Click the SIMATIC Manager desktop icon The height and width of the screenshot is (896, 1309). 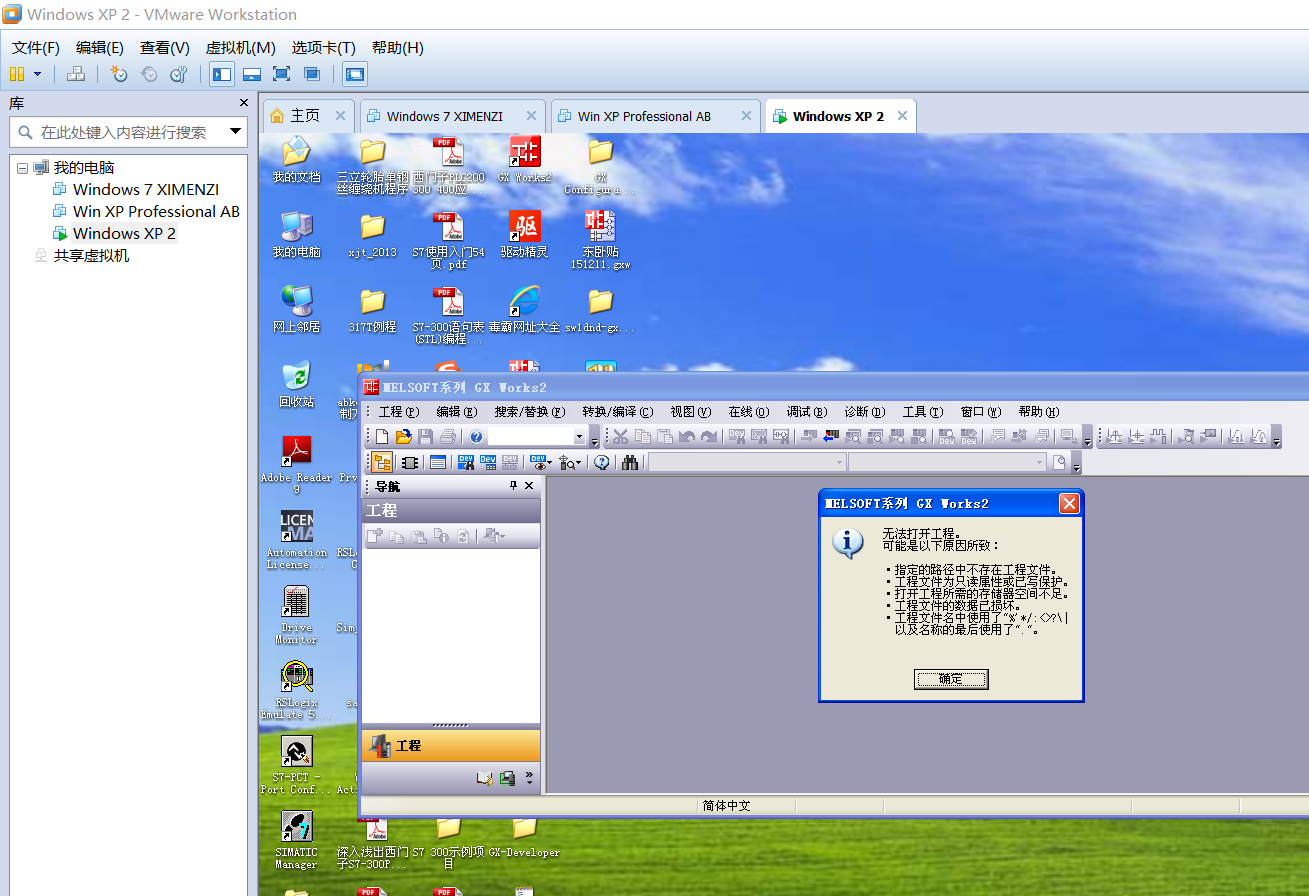click(x=296, y=828)
